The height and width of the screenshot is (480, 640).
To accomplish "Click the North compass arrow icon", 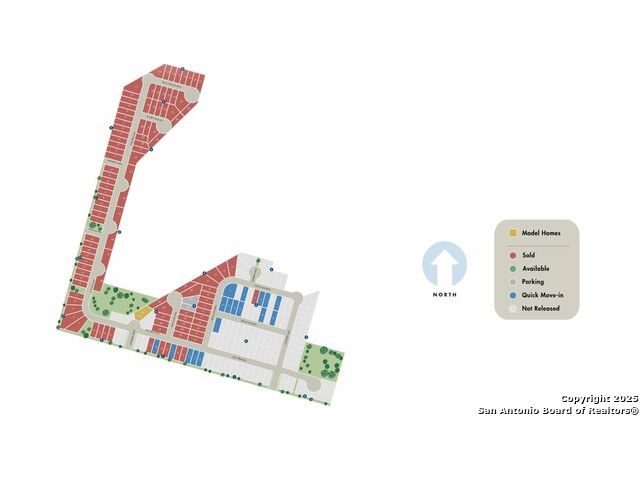I will (x=444, y=265).
